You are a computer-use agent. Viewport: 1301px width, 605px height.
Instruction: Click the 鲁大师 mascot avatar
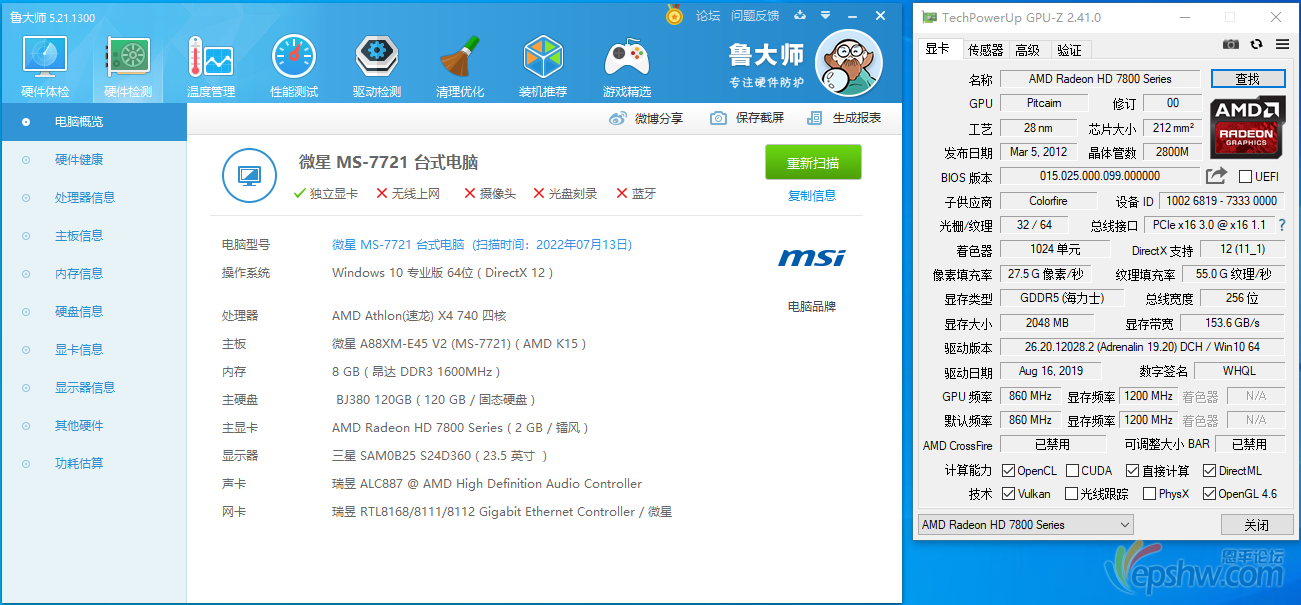pos(849,63)
